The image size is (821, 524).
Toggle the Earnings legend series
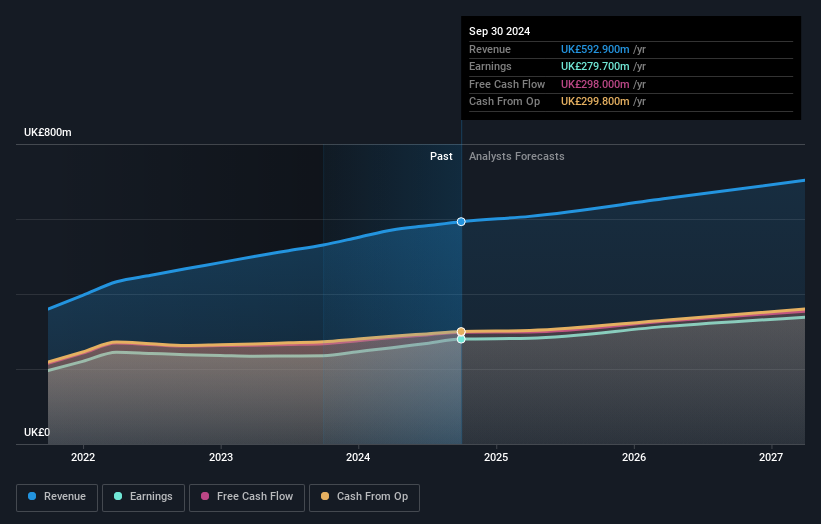143,497
